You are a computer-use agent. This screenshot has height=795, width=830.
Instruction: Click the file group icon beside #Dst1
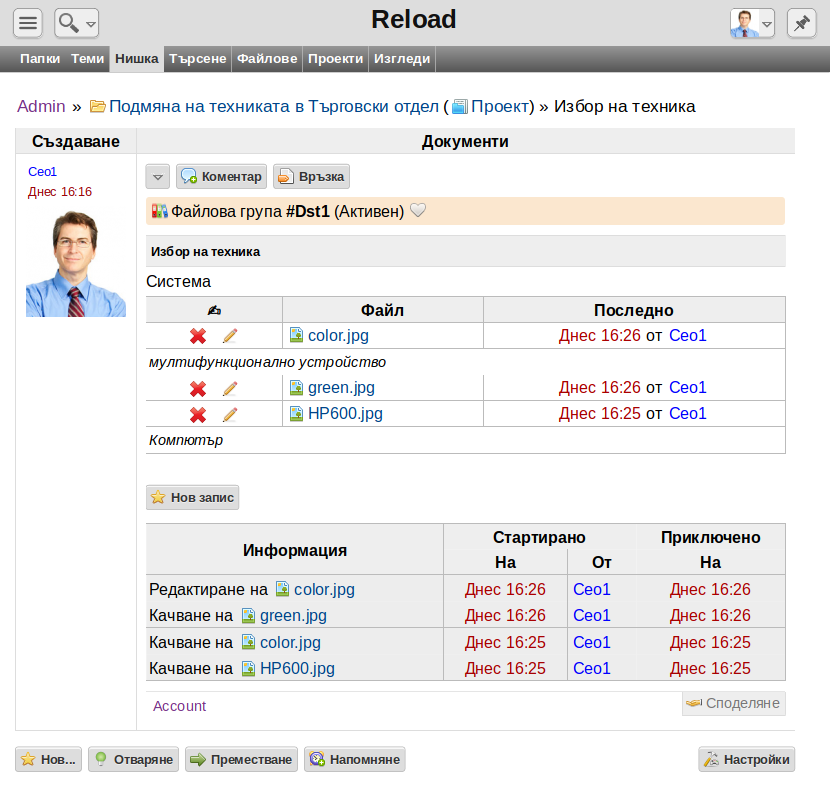[159, 211]
